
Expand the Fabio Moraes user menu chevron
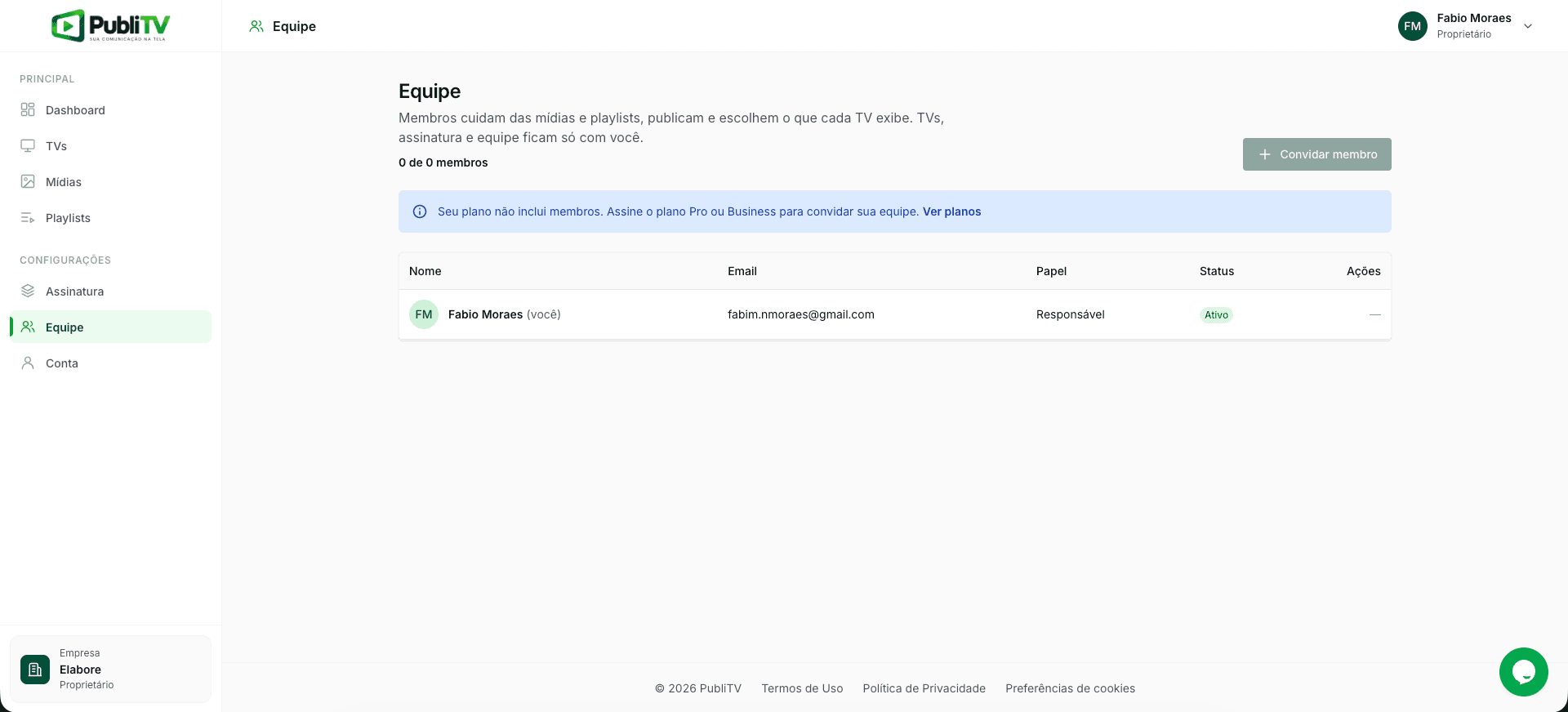(x=1528, y=26)
